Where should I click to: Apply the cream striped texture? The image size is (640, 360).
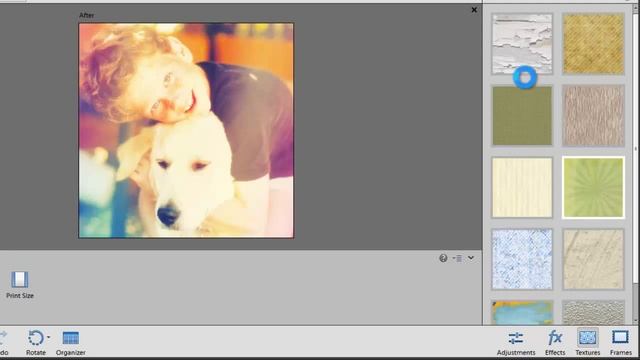point(522,187)
